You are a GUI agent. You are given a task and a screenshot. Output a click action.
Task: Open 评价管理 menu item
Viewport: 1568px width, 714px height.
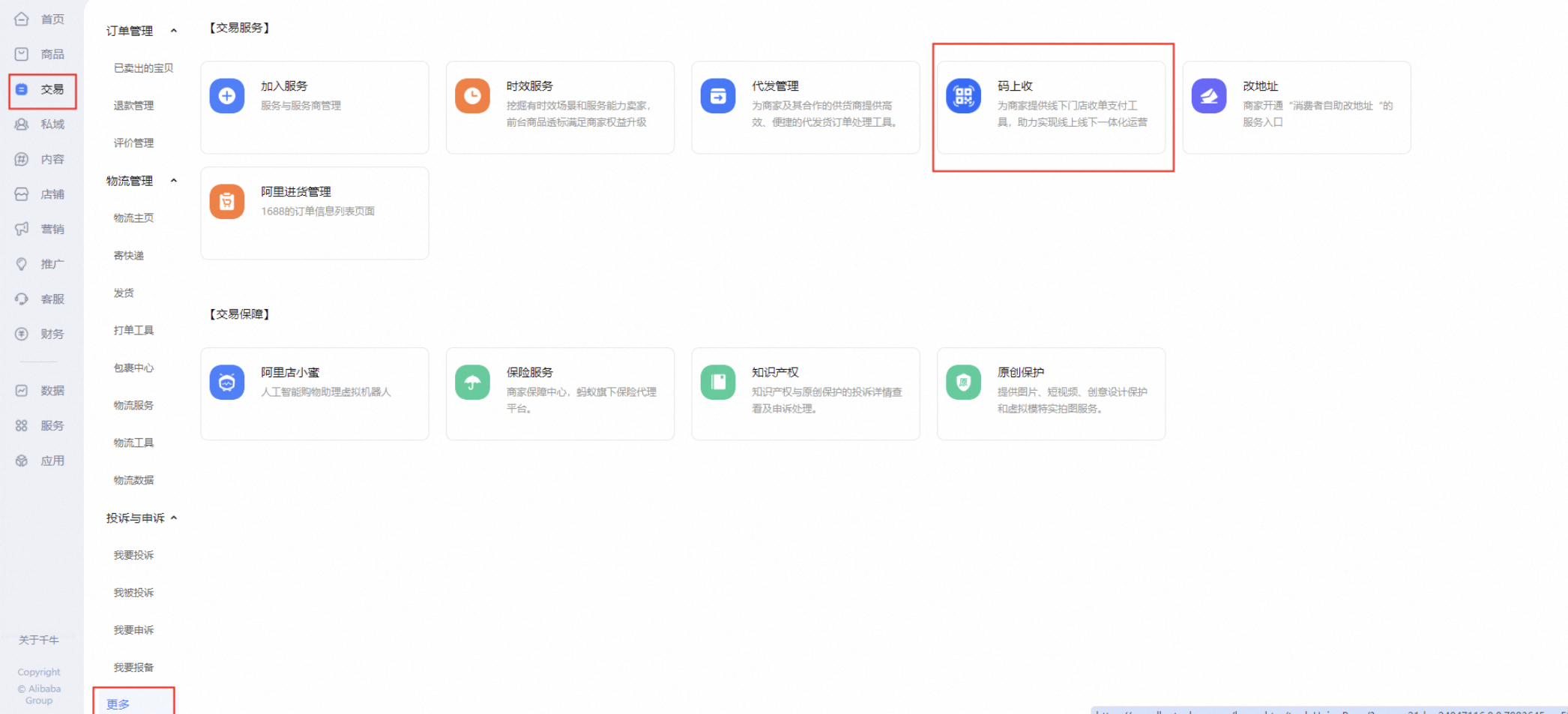133,142
